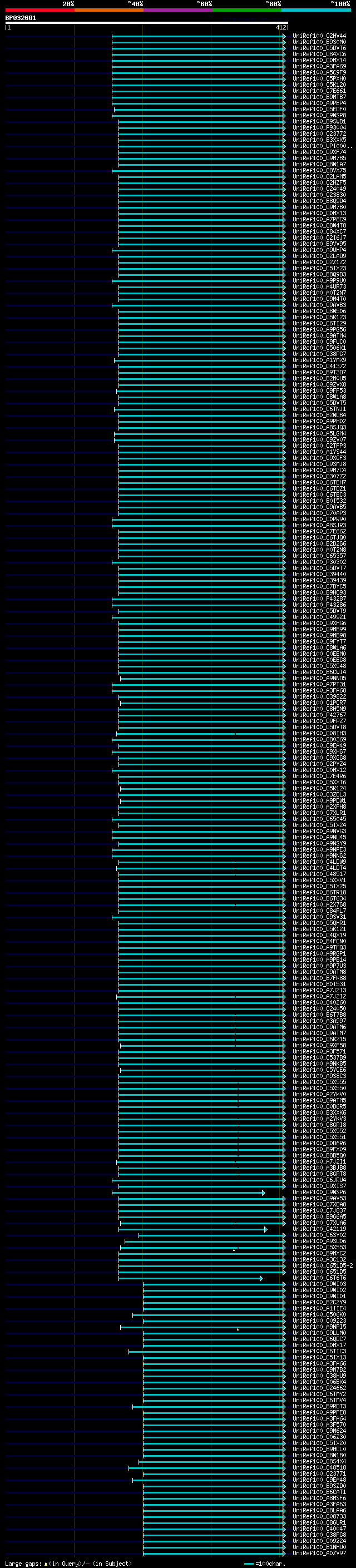Select hit UniRef100_A1IIE4
356x1568 pixels.
tap(319, 1309)
